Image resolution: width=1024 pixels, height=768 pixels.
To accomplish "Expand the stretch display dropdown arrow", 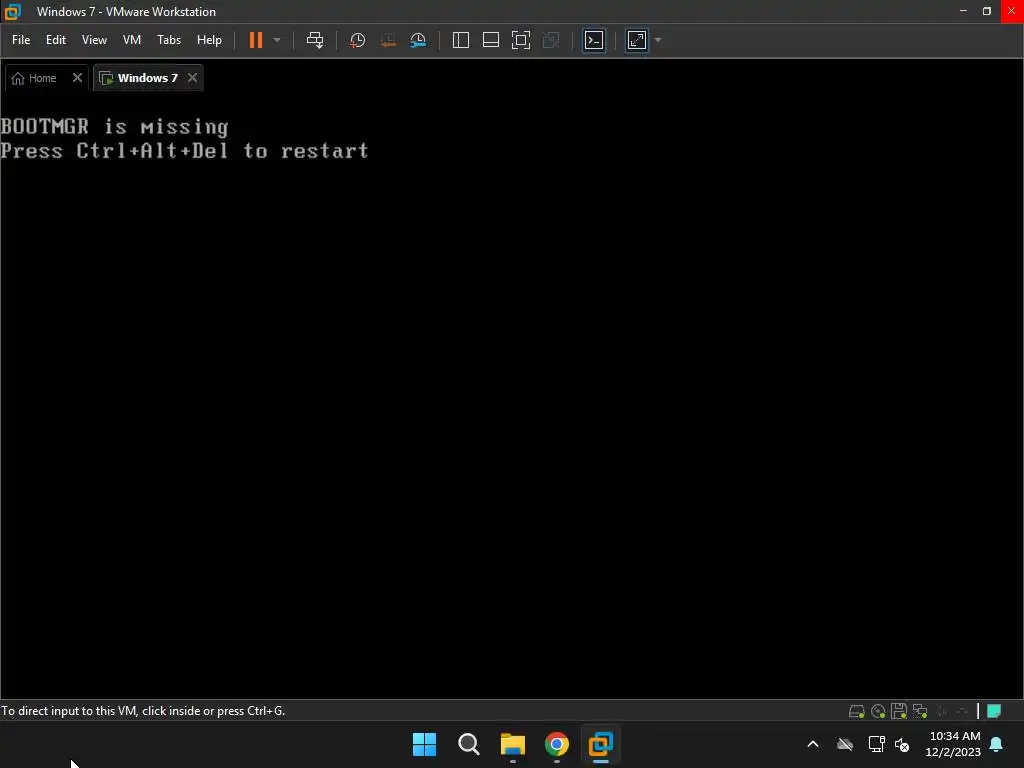I will (658, 40).
